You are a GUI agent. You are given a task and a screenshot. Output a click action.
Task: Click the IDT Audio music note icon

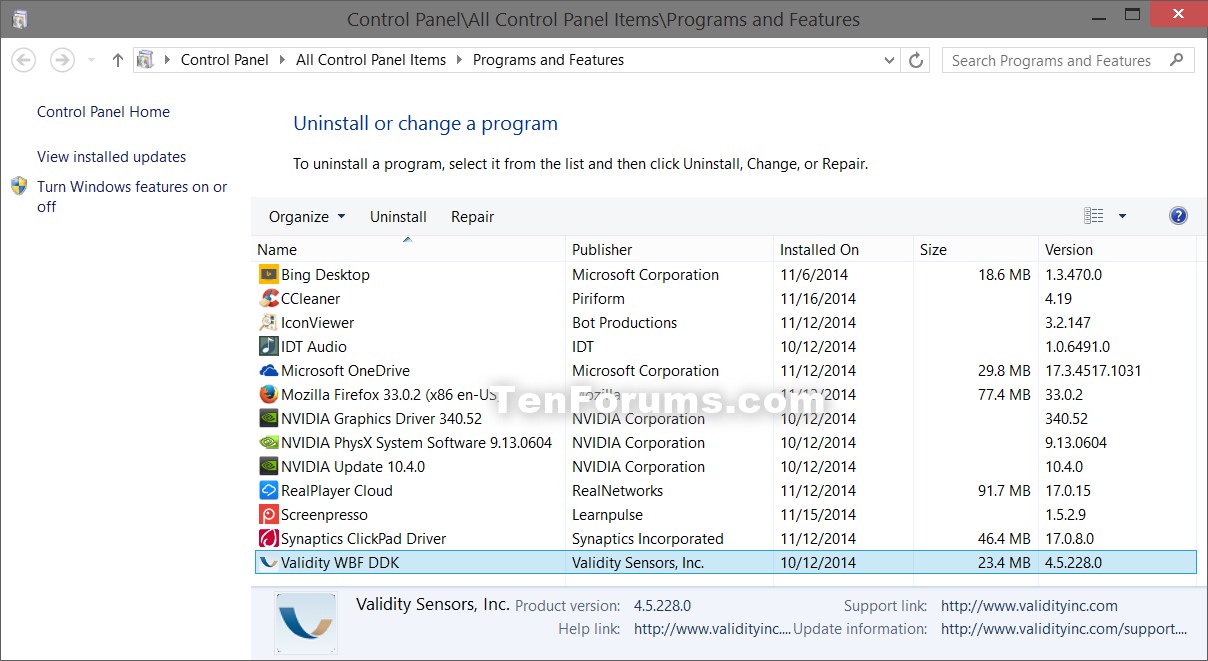[268, 346]
